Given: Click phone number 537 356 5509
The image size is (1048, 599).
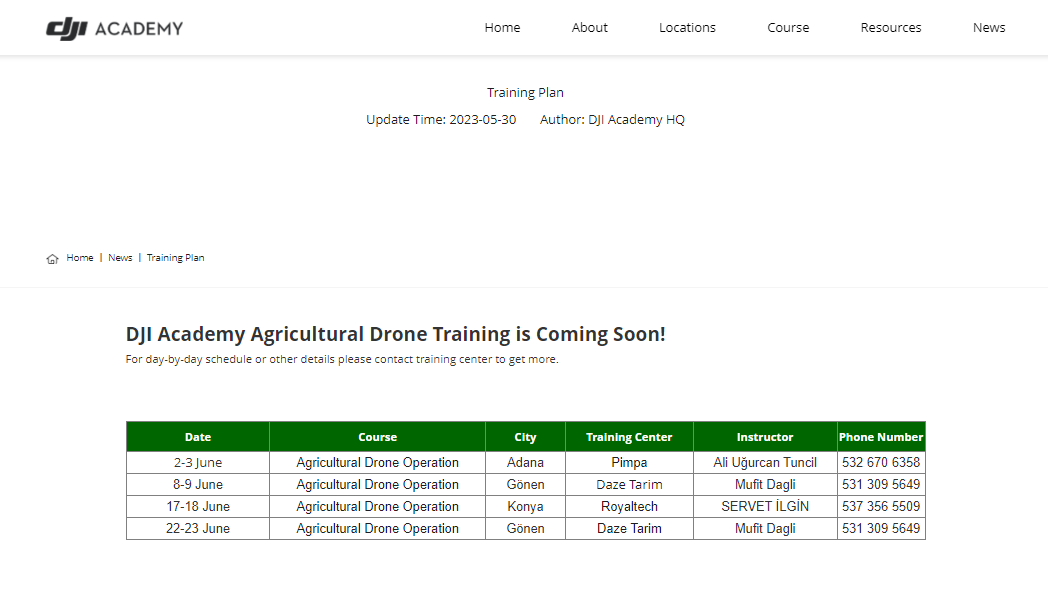Looking at the screenshot, I should pyautogui.click(x=881, y=507).
